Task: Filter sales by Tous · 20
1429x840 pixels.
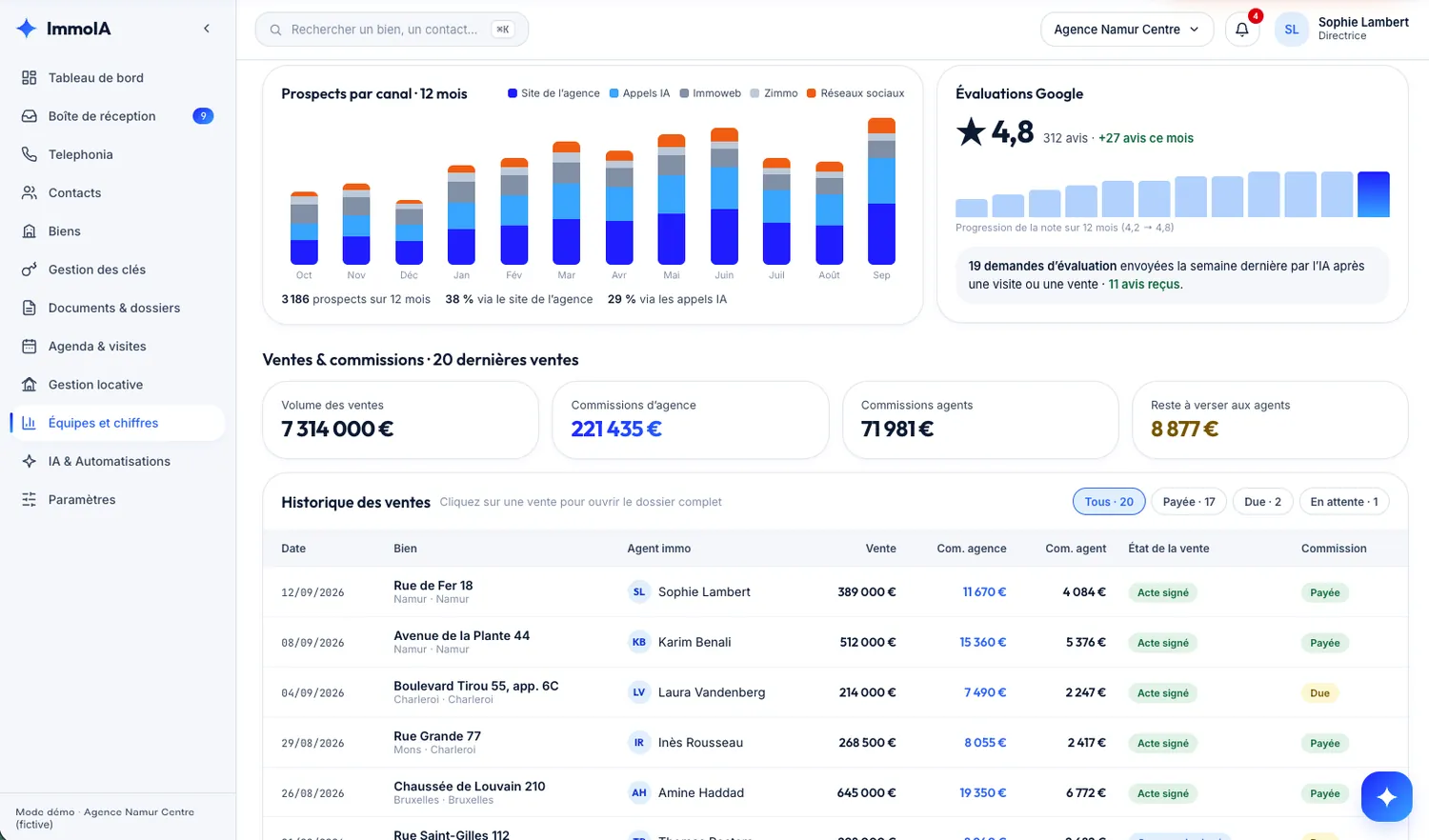Action: point(1109,502)
